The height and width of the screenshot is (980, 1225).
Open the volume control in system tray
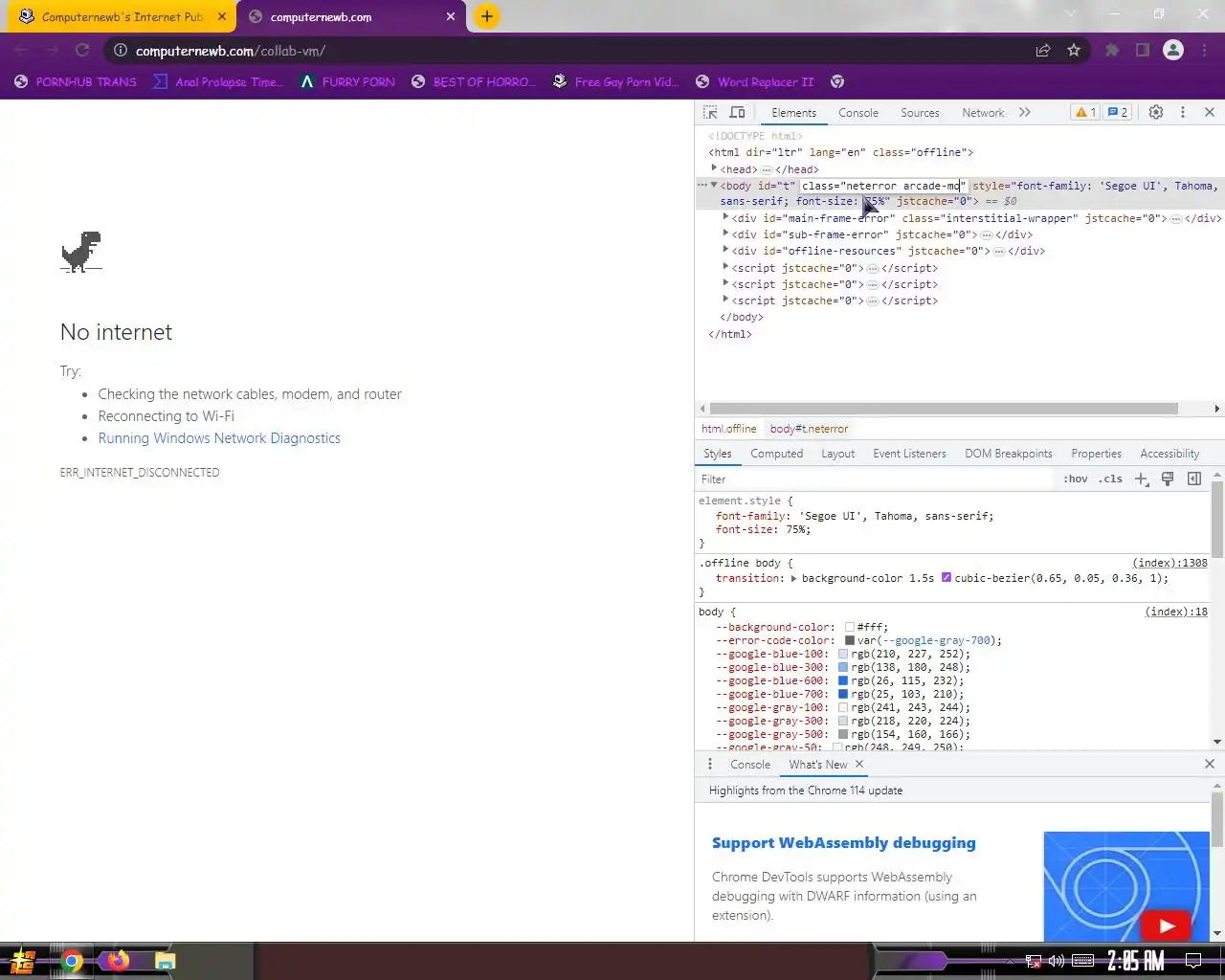1057,961
